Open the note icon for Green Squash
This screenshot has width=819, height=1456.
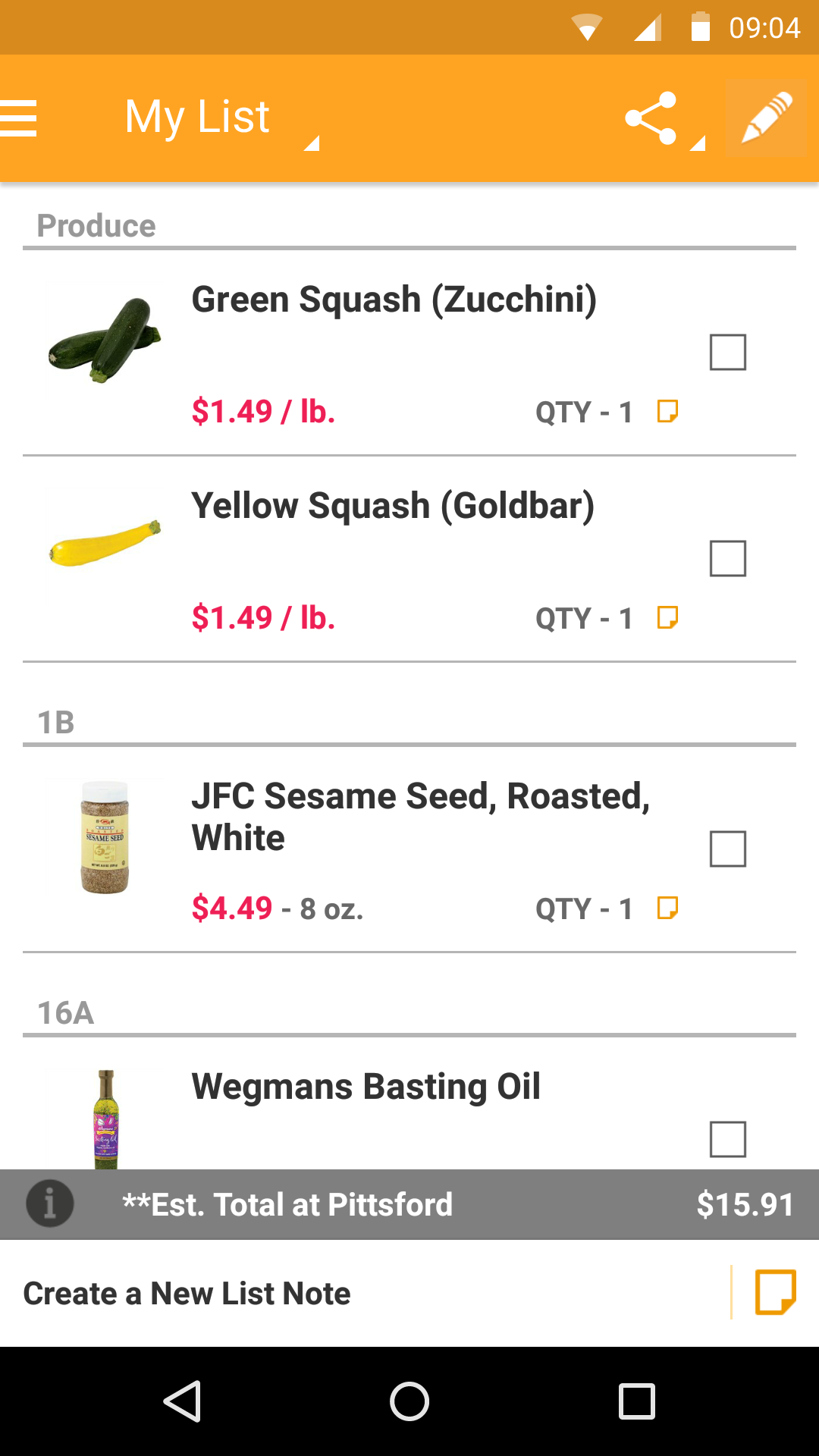[667, 411]
